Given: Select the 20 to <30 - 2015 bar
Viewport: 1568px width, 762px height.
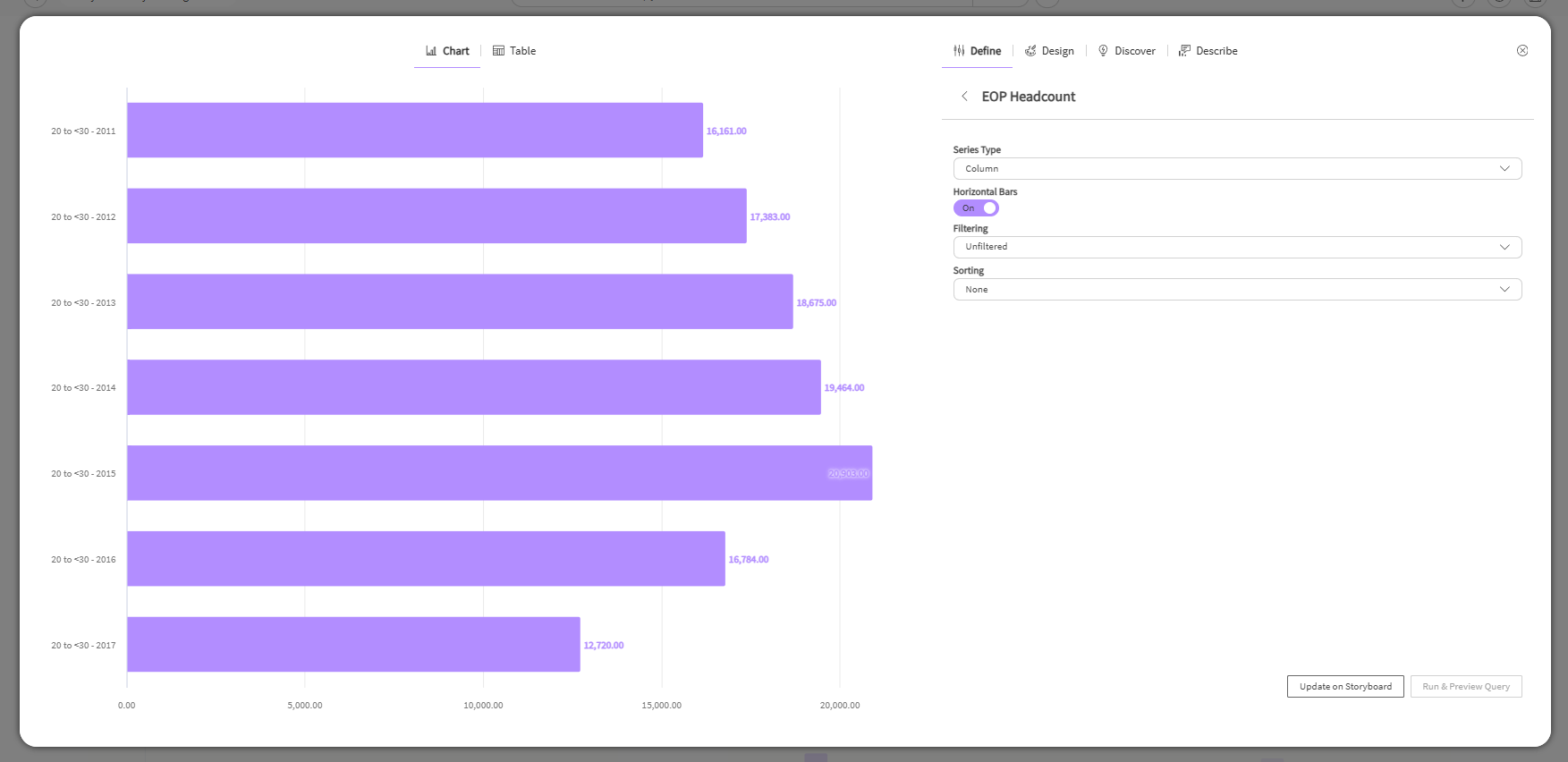Looking at the screenshot, I should point(499,473).
